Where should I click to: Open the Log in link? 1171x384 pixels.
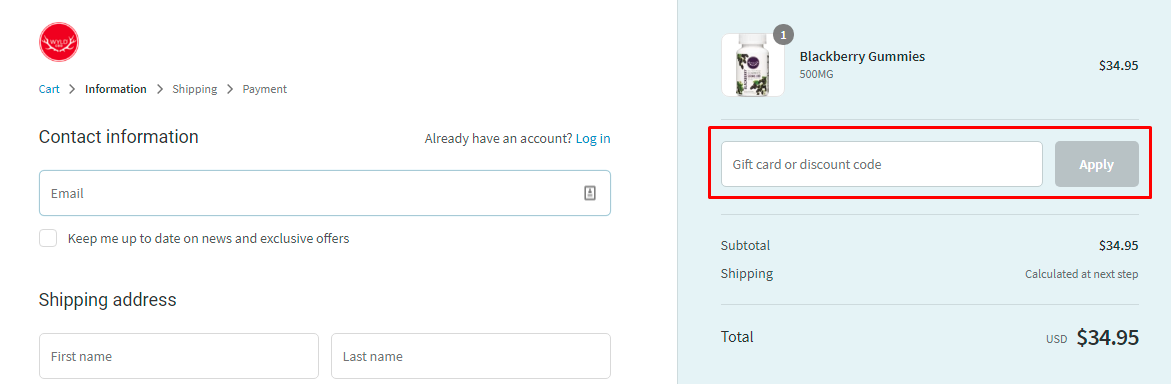pos(593,138)
